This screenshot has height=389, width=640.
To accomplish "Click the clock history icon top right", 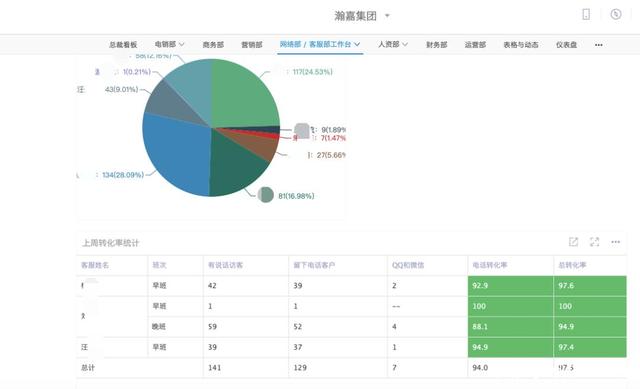I will pyautogui.click(x=616, y=15).
